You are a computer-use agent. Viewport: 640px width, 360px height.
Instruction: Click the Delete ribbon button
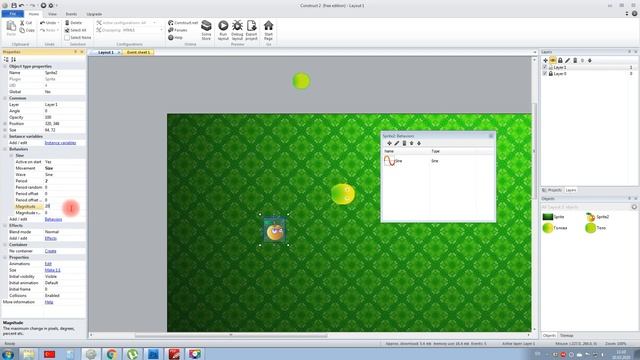coord(73,23)
